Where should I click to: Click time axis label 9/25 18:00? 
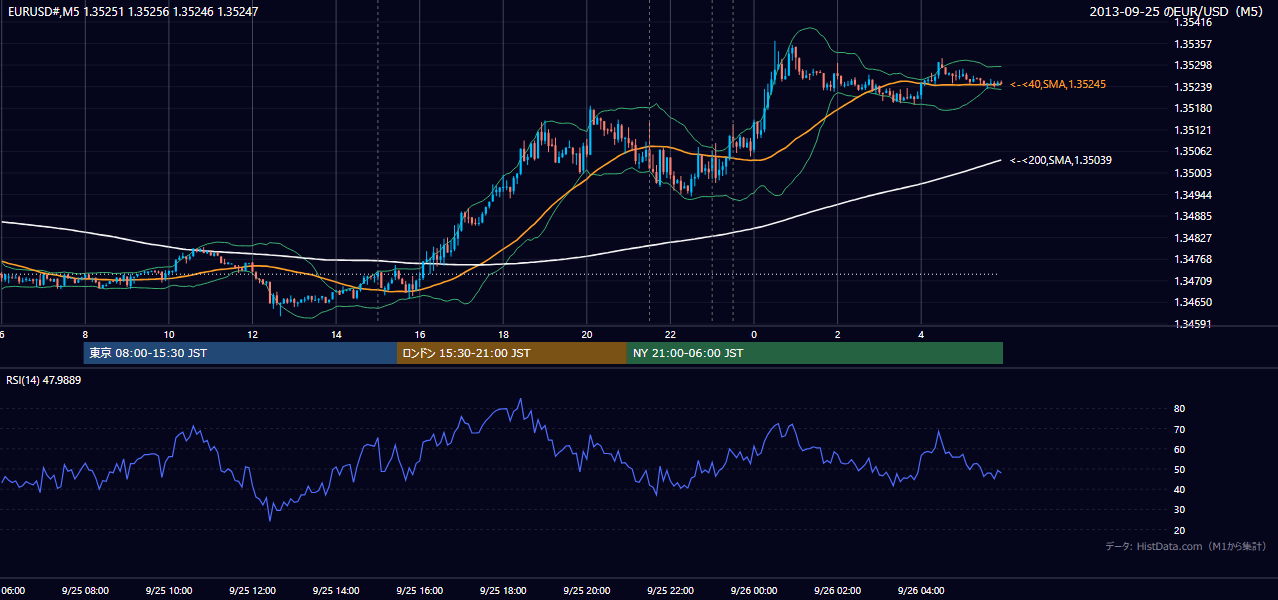click(503, 591)
